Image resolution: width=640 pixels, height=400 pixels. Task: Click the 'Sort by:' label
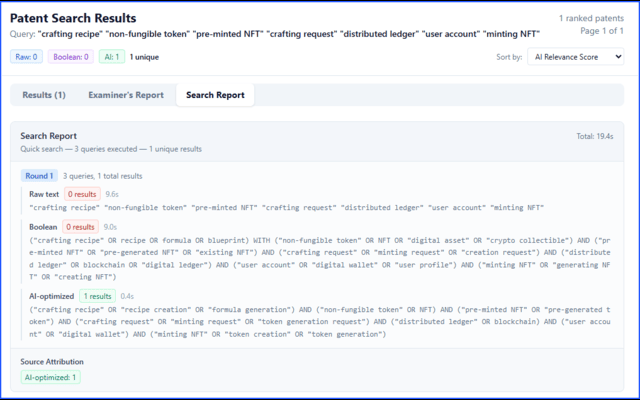point(509,57)
